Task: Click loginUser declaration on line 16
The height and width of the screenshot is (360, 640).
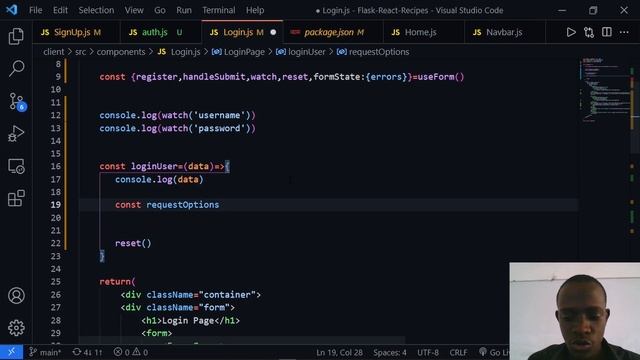Action: point(154,167)
